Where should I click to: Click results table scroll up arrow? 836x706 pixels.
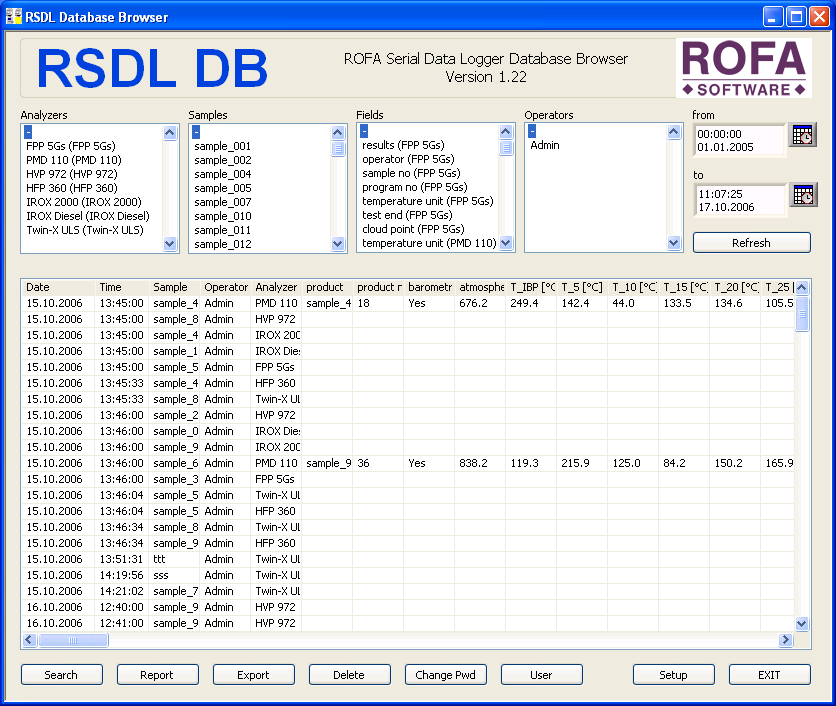tap(801, 288)
